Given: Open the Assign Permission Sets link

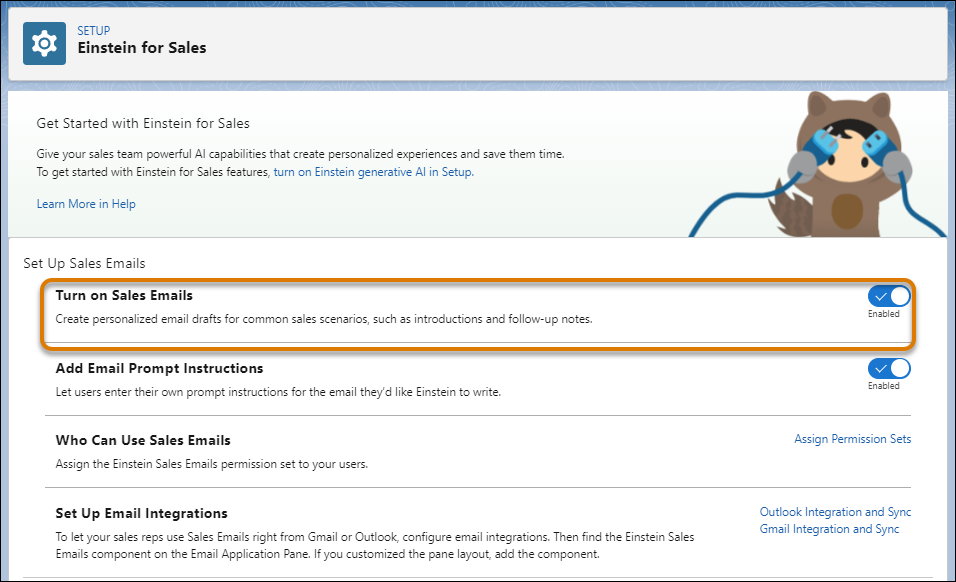Looking at the screenshot, I should [852, 439].
